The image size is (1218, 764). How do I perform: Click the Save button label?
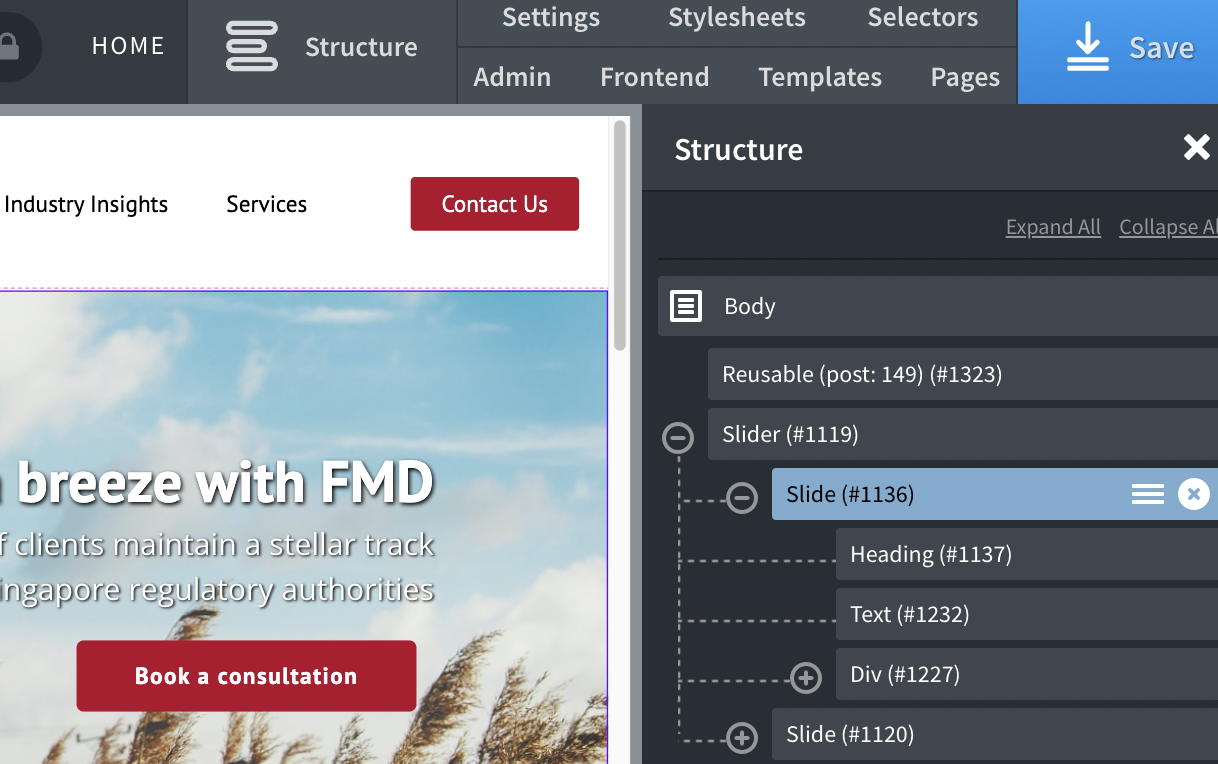click(x=1161, y=47)
